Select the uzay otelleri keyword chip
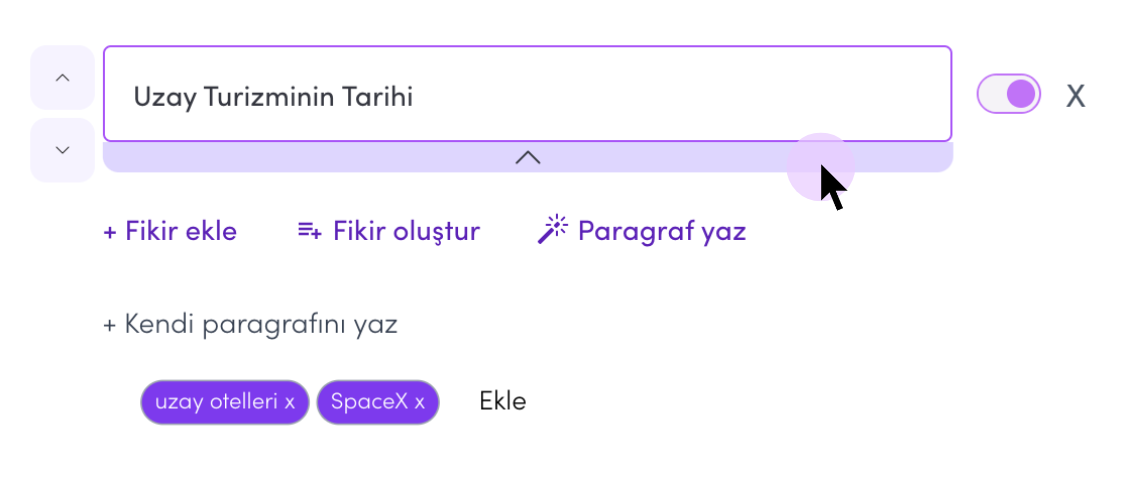Viewport: 1130px width, 480px height. (x=225, y=402)
